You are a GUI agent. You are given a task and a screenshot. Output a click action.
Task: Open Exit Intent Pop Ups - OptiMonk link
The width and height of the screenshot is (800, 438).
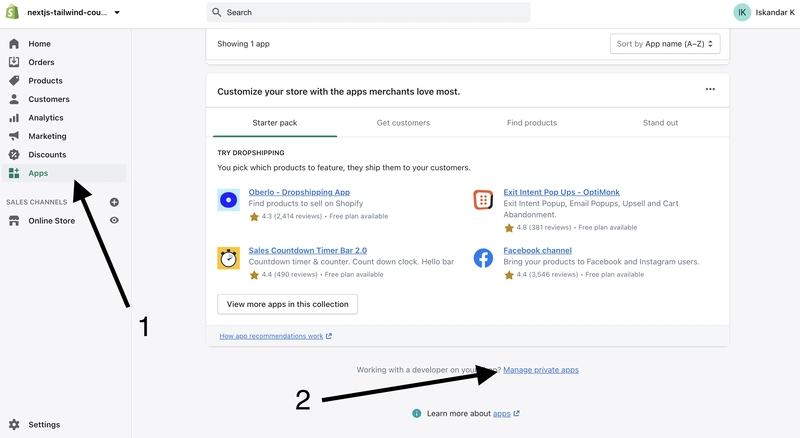561,192
